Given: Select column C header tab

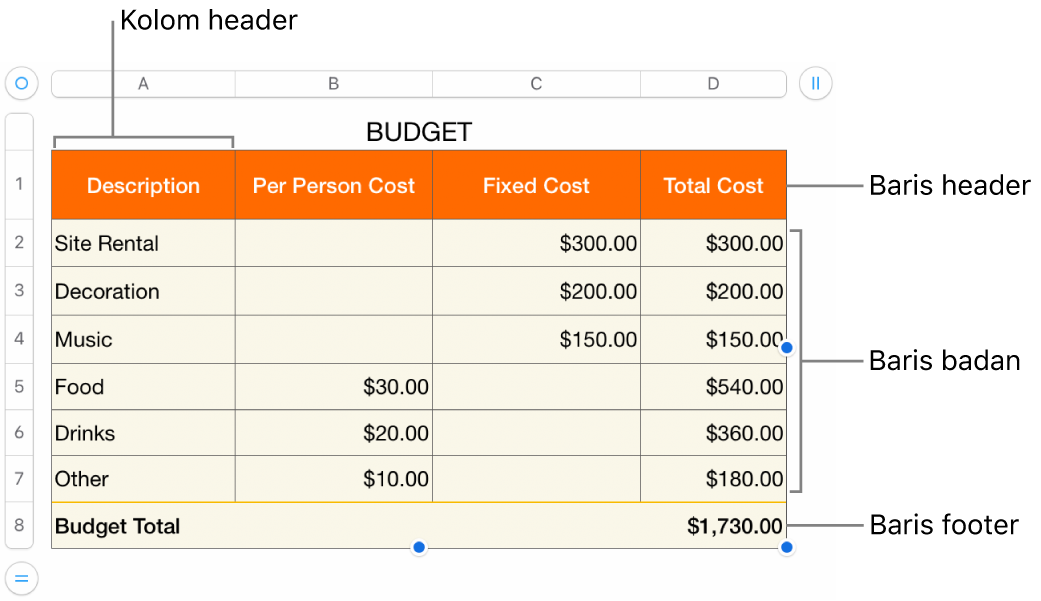Looking at the screenshot, I should [536, 84].
